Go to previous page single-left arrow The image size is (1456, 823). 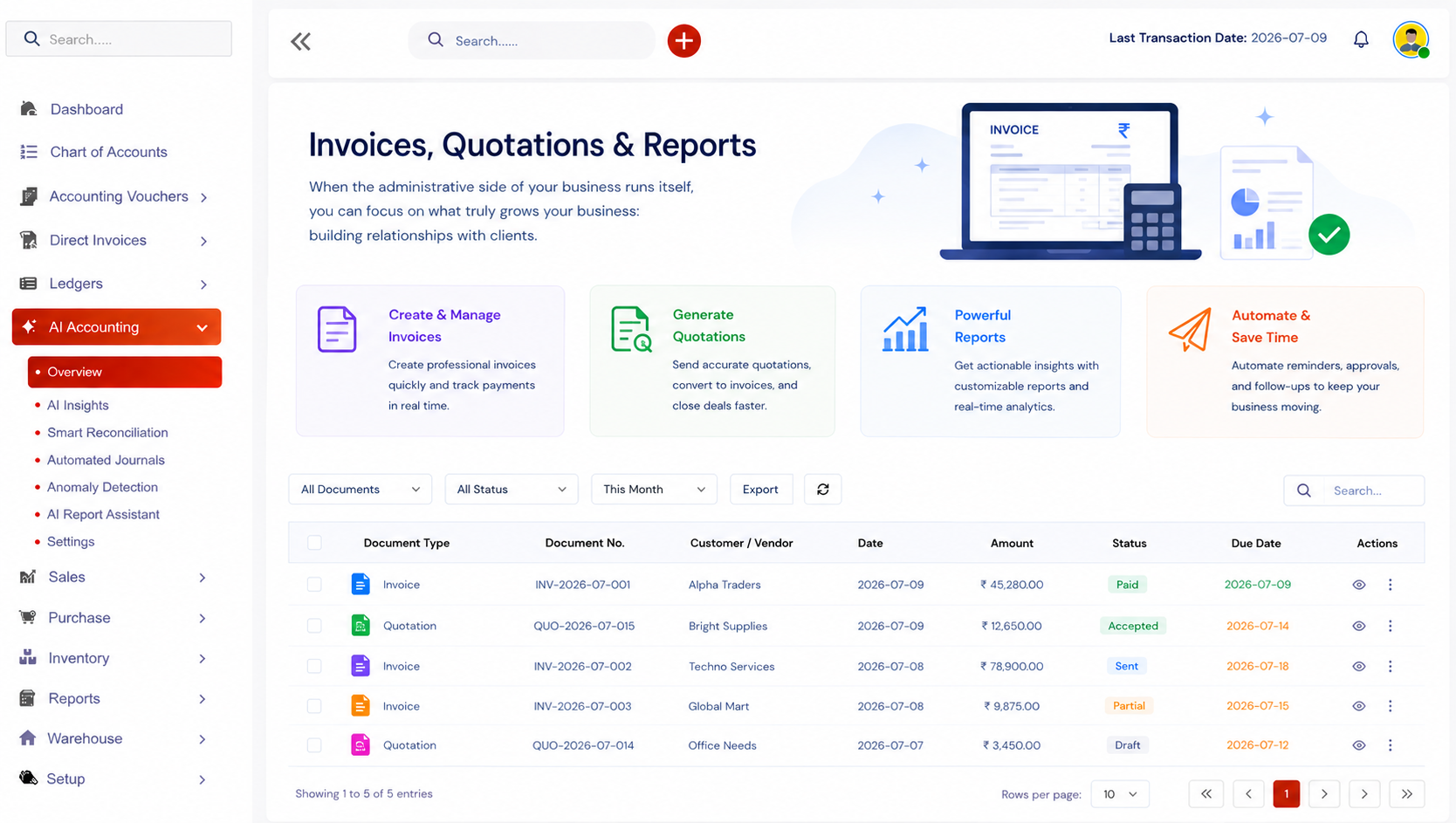click(1248, 794)
